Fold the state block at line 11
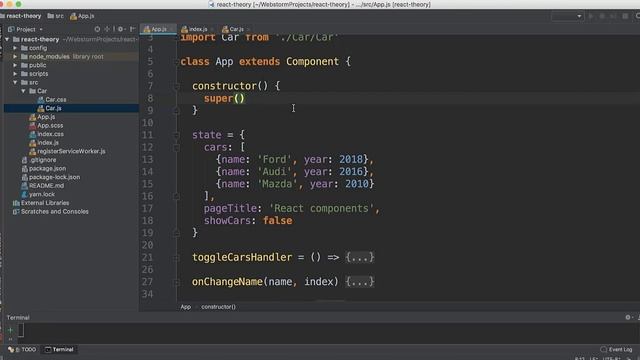 pos(177,135)
